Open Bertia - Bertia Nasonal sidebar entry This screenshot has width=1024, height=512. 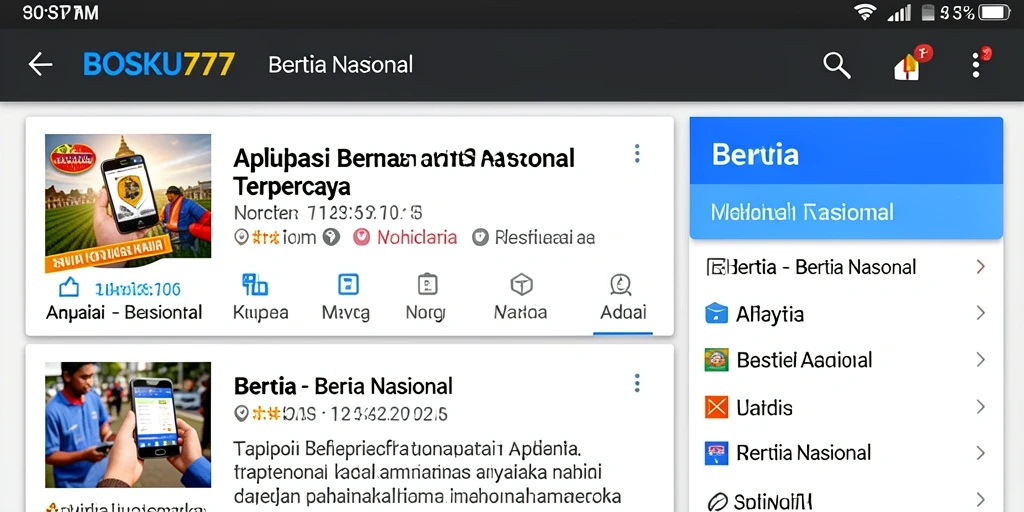(846, 266)
